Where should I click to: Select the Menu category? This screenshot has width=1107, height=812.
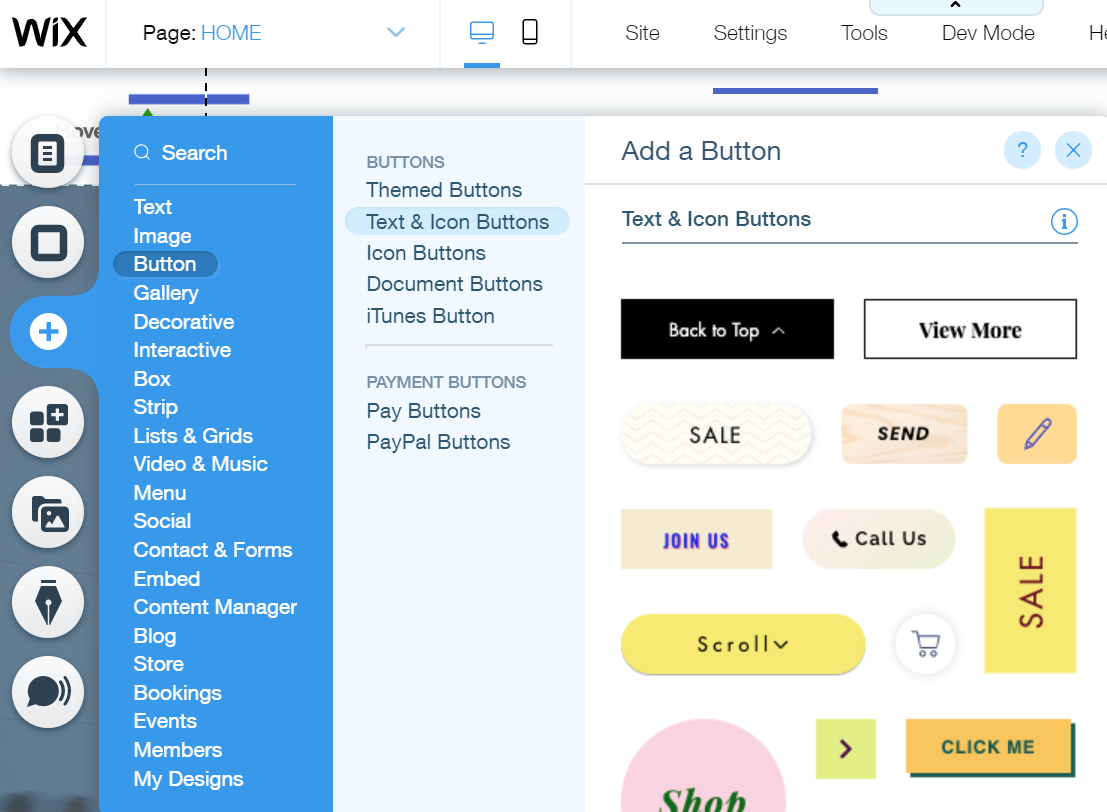[x=160, y=493]
